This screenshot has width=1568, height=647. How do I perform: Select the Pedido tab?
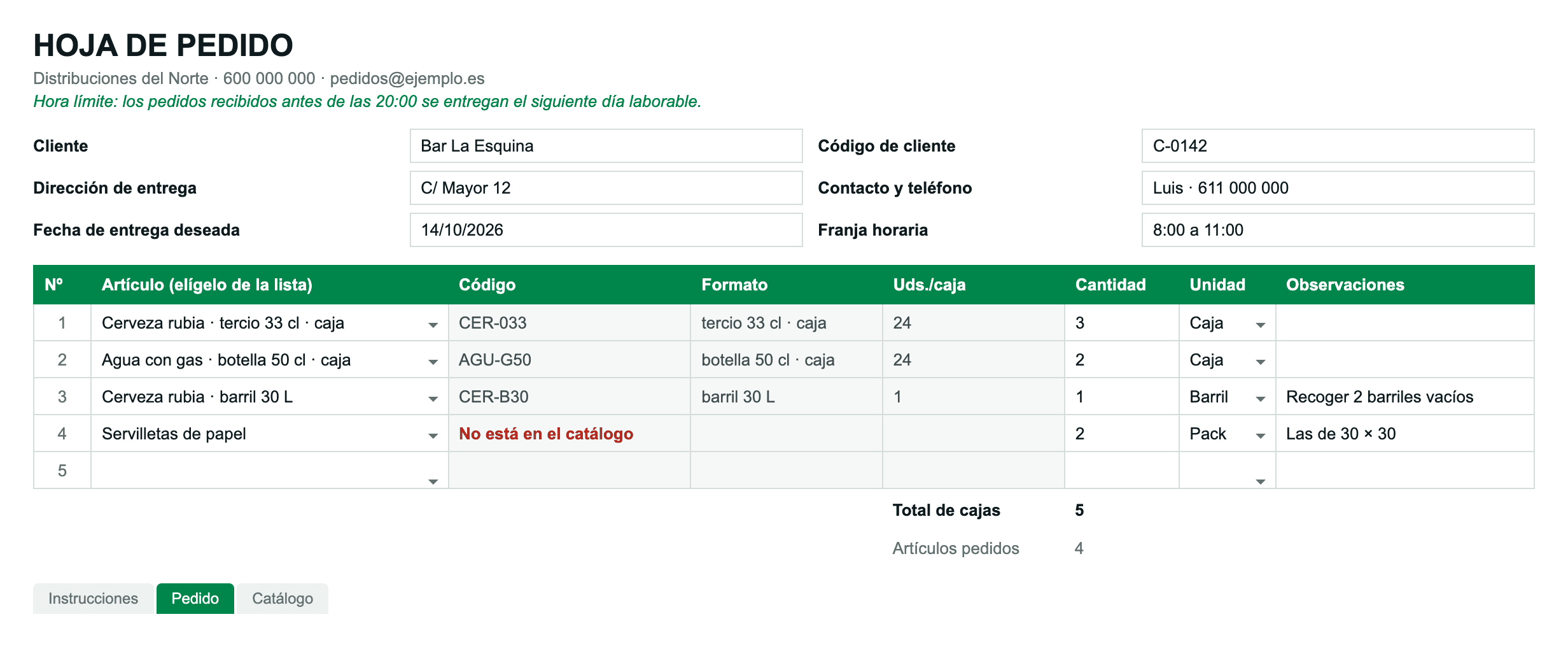(195, 599)
